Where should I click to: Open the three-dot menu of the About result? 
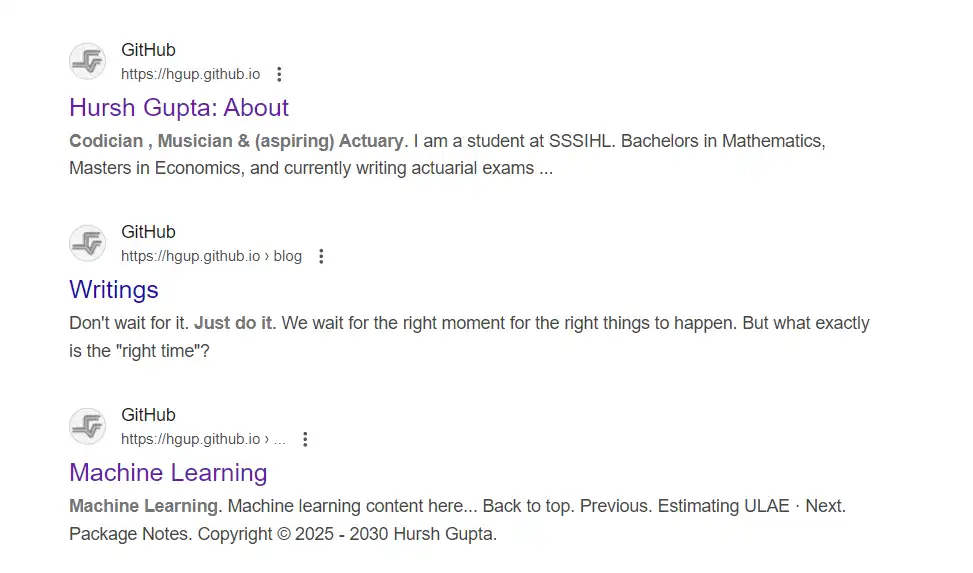pos(279,74)
